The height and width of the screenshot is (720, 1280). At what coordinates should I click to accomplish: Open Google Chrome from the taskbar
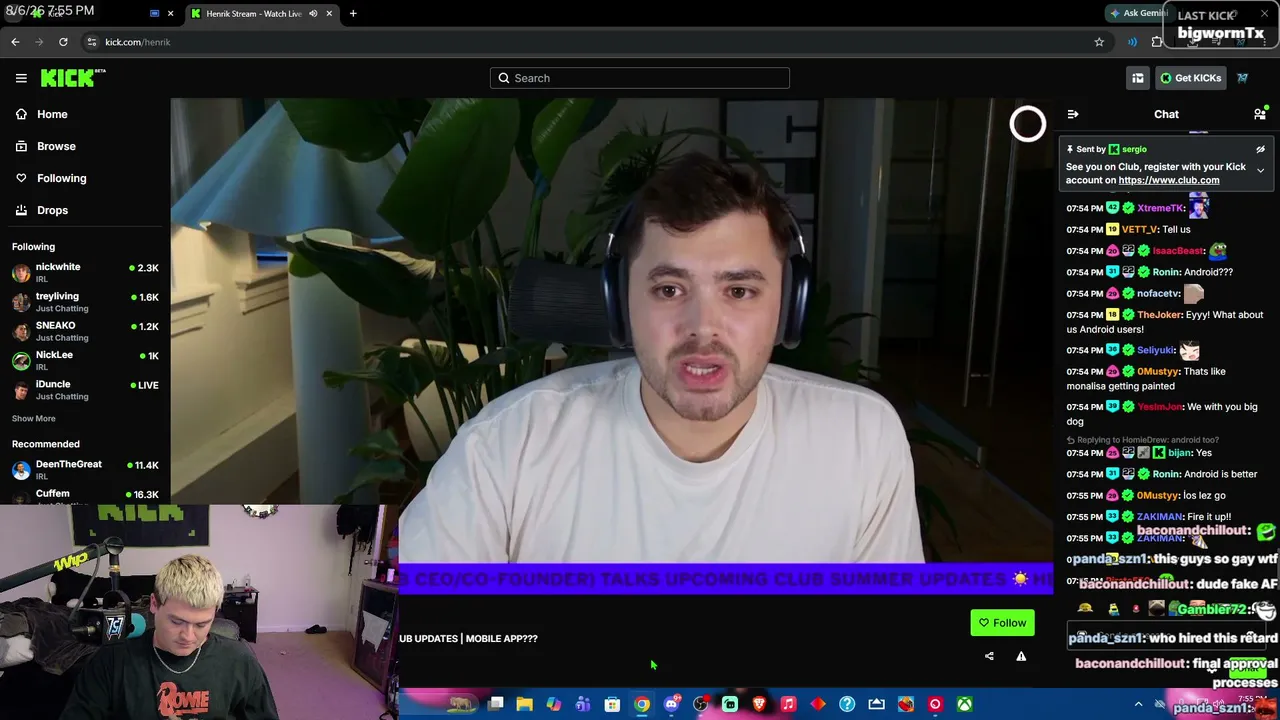642,704
